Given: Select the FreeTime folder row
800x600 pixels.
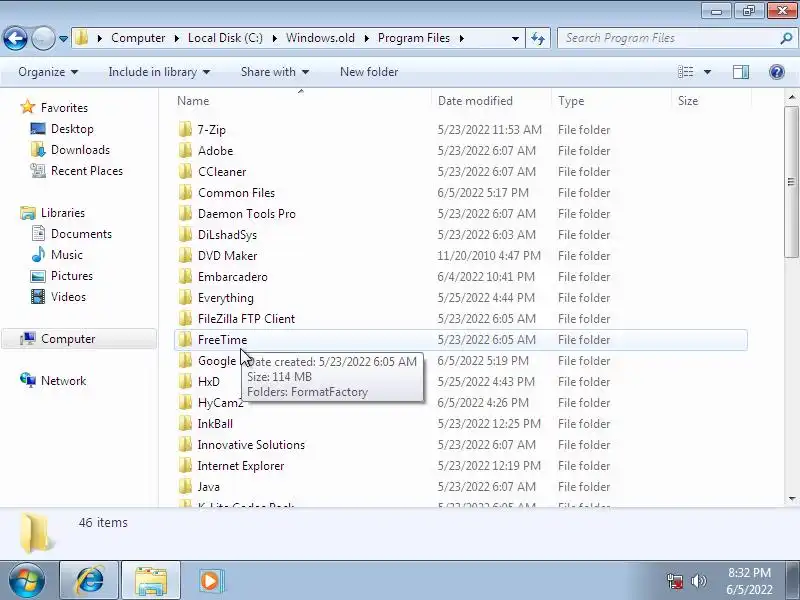Looking at the screenshot, I should click(x=461, y=340).
